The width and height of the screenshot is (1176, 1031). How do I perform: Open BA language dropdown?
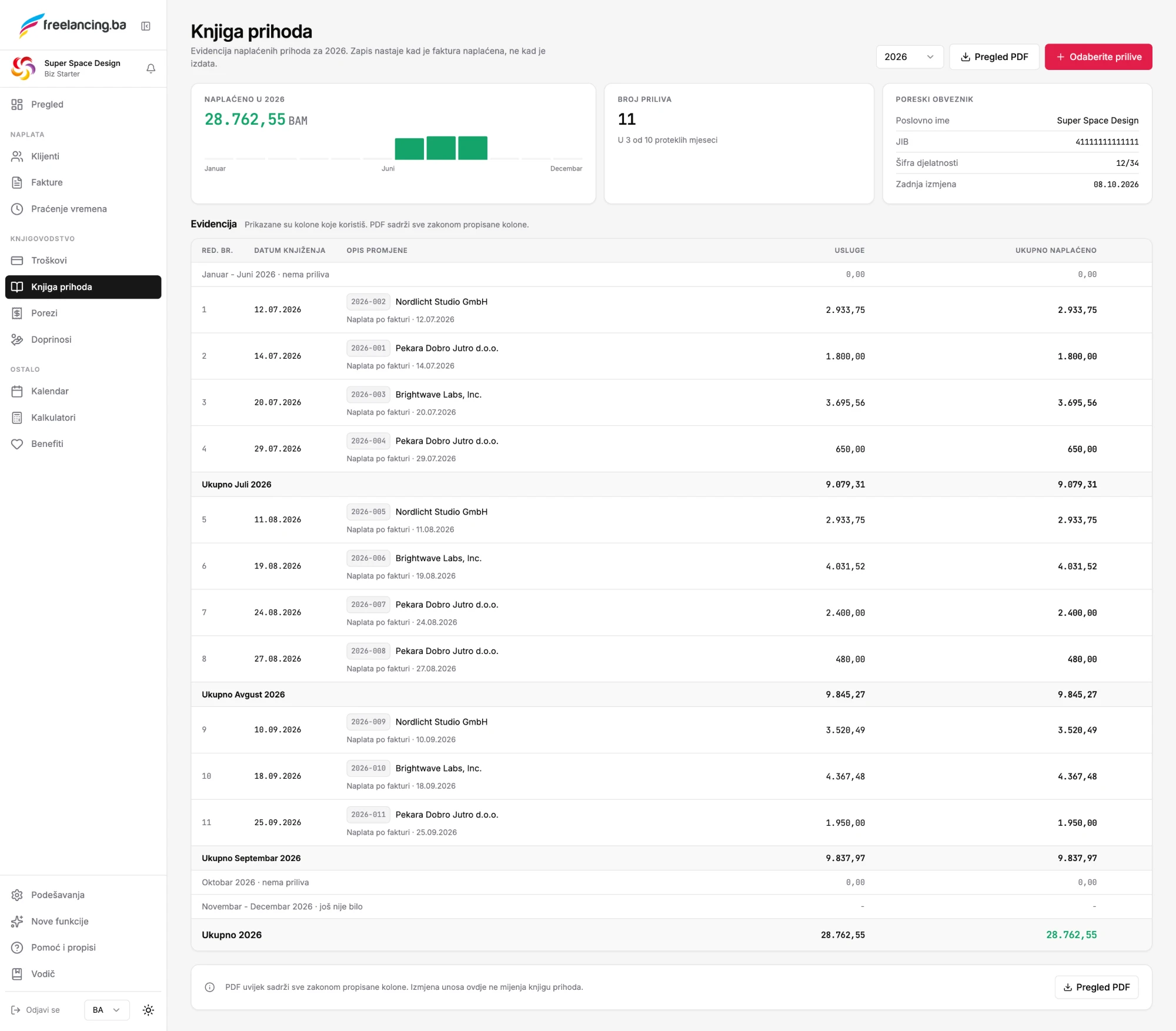pyautogui.click(x=106, y=1010)
